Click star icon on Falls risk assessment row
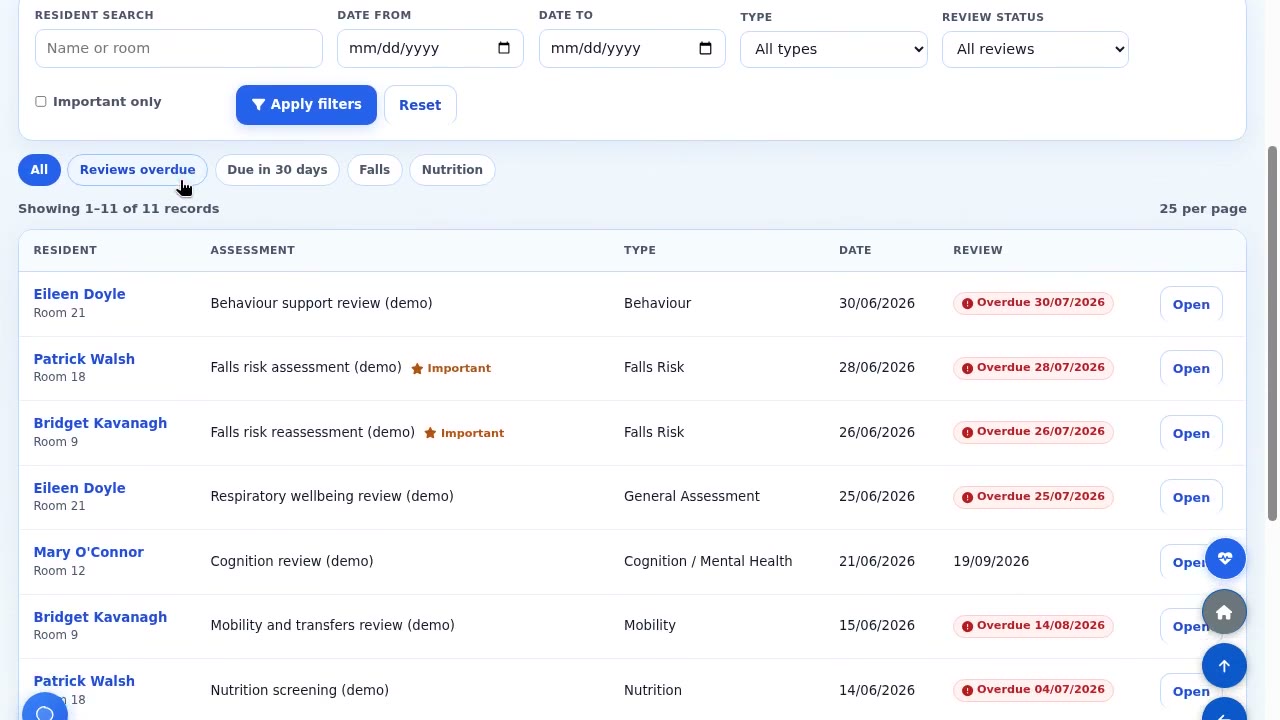Viewport: 1280px width, 720px height. [x=417, y=368]
